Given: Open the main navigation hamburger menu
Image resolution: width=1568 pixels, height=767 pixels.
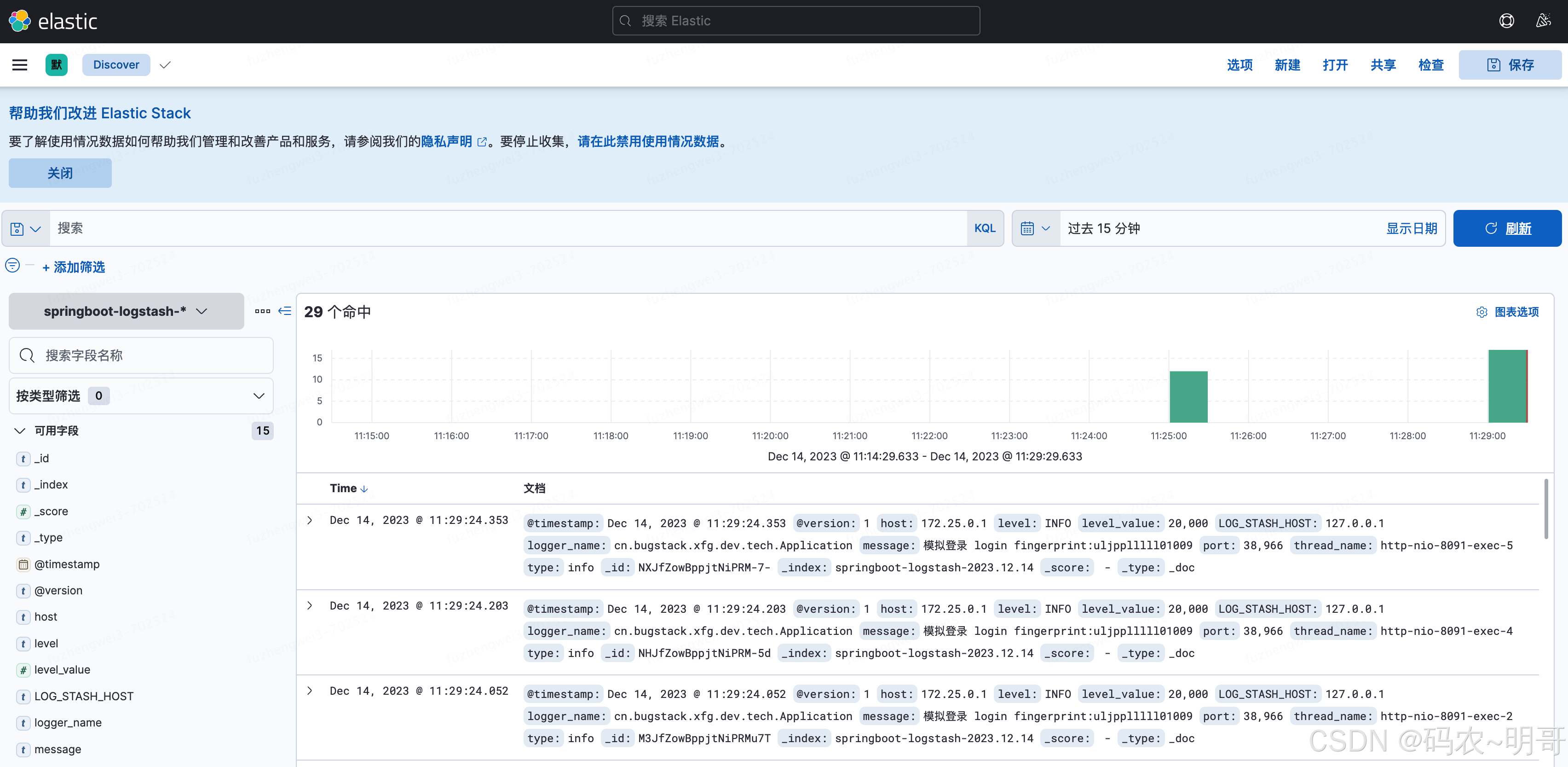Looking at the screenshot, I should point(19,64).
